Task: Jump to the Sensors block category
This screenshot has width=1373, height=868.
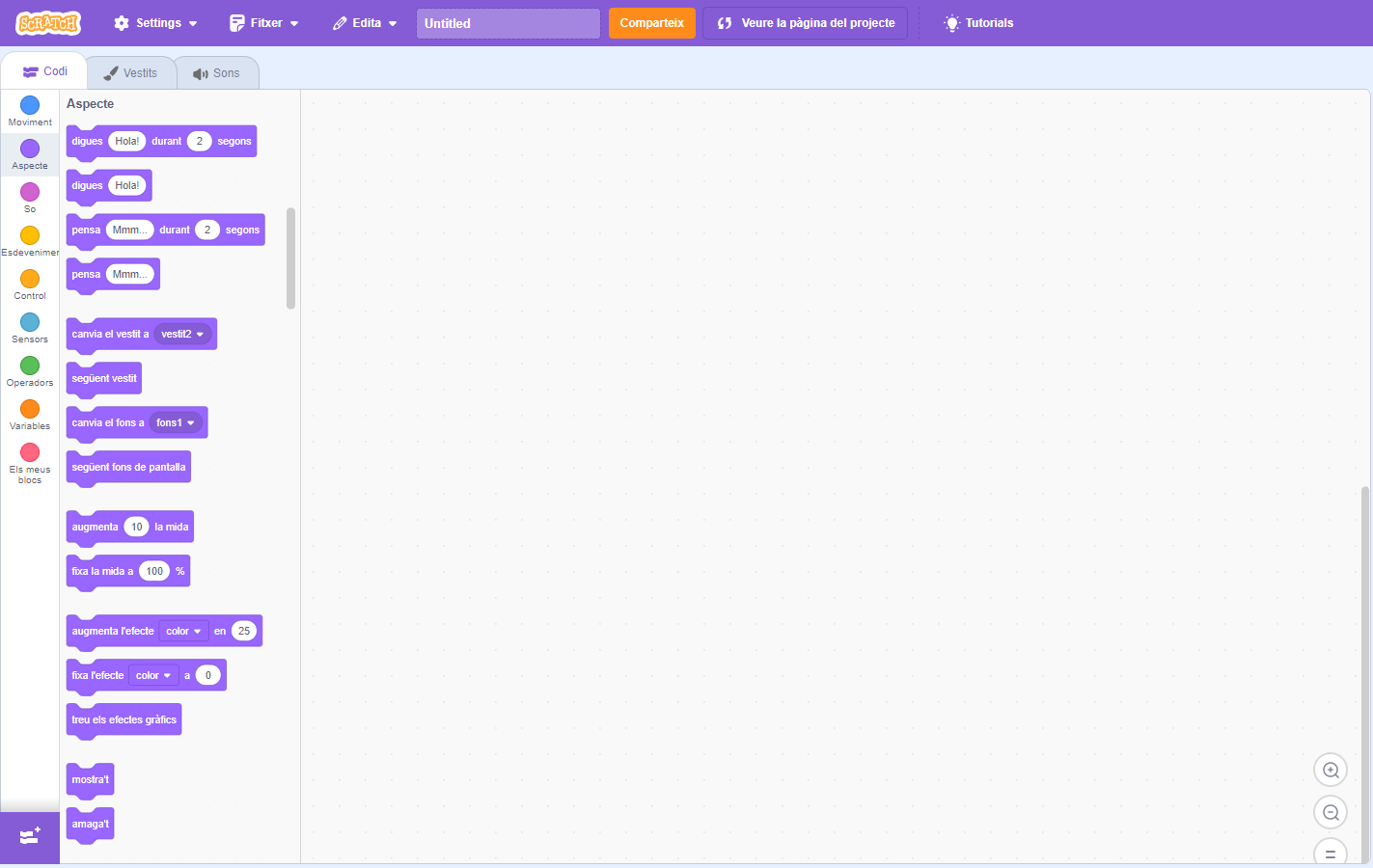Action: pyautogui.click(x=30, y=328)
